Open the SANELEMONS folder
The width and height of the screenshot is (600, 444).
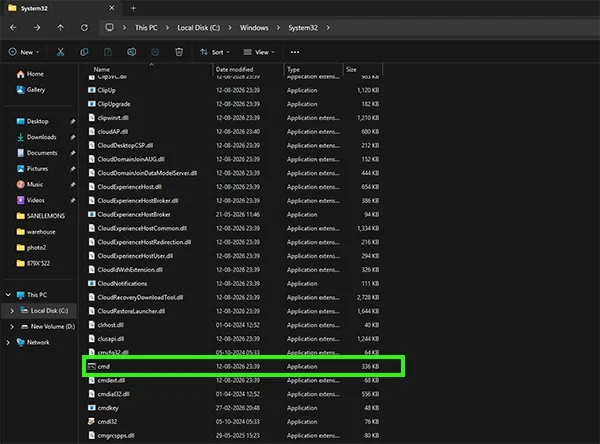click(40, 216)
